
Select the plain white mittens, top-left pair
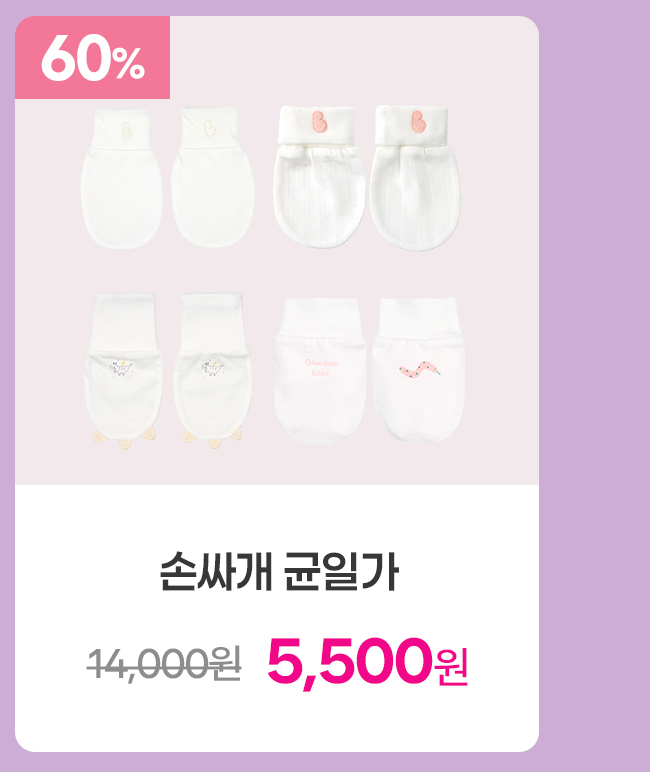tap(167, 178)
